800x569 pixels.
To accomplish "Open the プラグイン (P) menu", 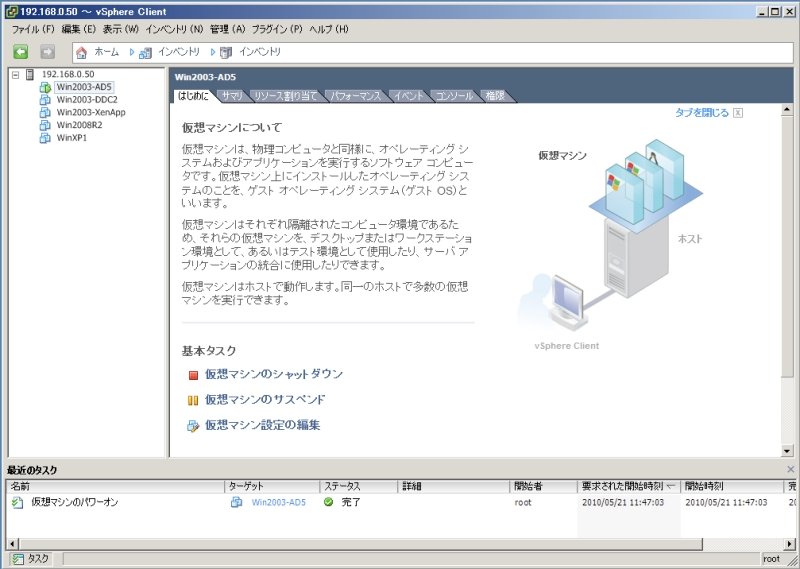I will coord(277,29).
